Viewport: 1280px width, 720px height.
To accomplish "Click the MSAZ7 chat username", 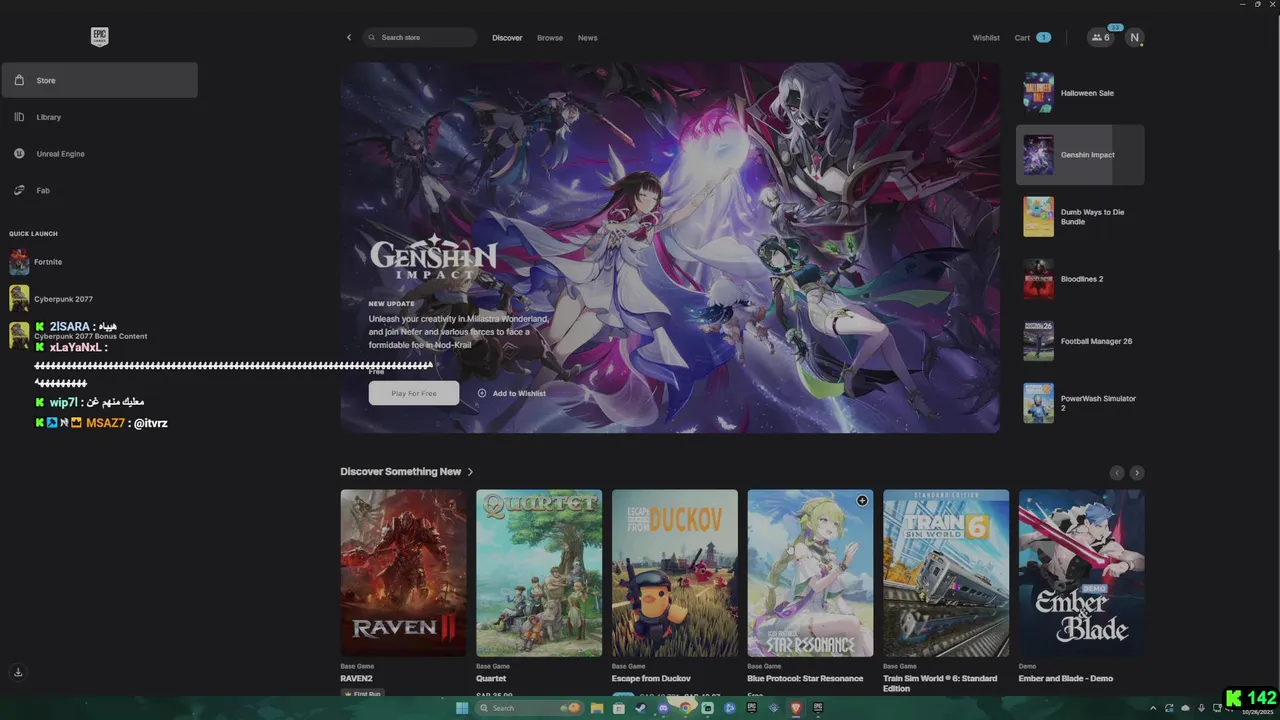I will [105, 424].
